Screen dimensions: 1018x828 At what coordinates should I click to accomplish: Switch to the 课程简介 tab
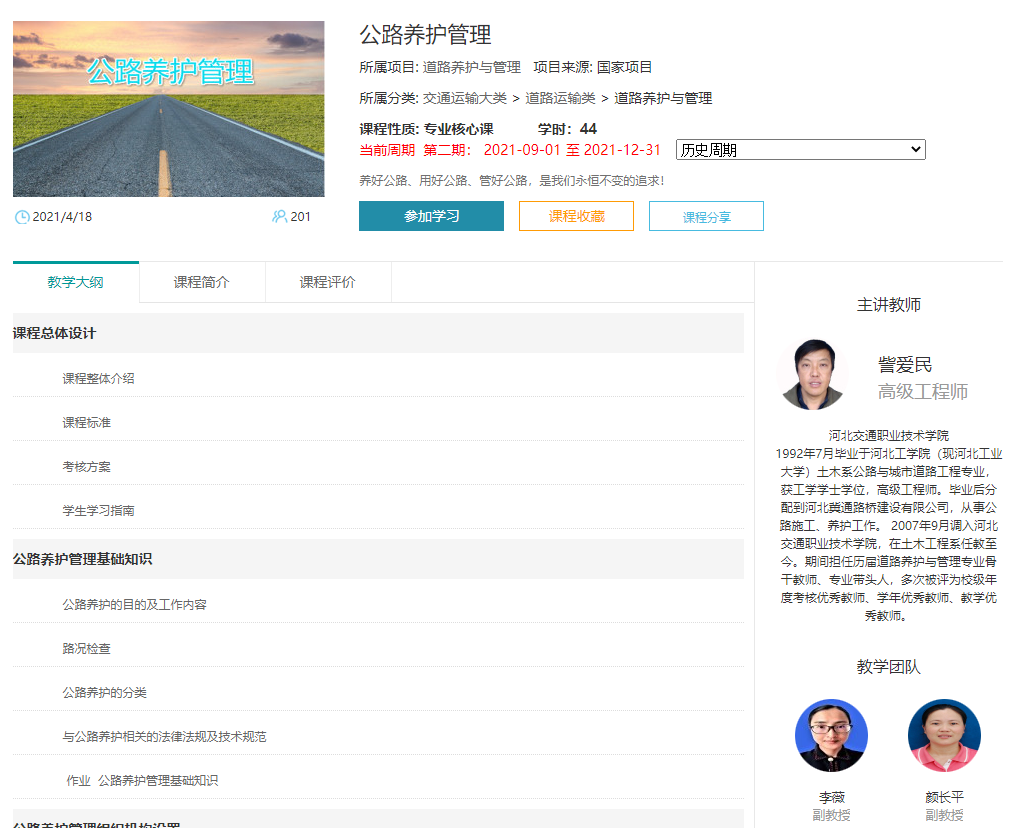coord(202,282)
